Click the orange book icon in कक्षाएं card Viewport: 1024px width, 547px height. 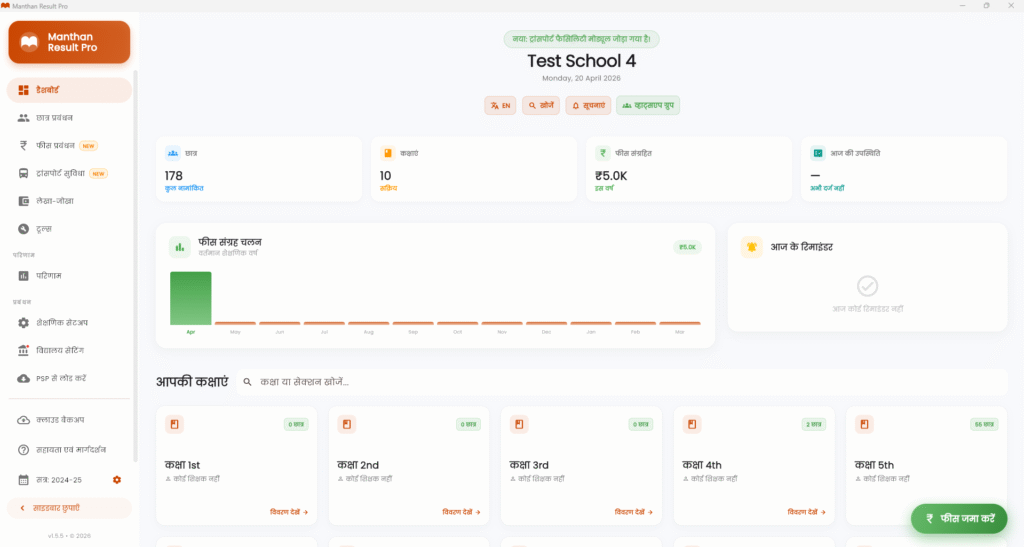[x=387, y=153]
